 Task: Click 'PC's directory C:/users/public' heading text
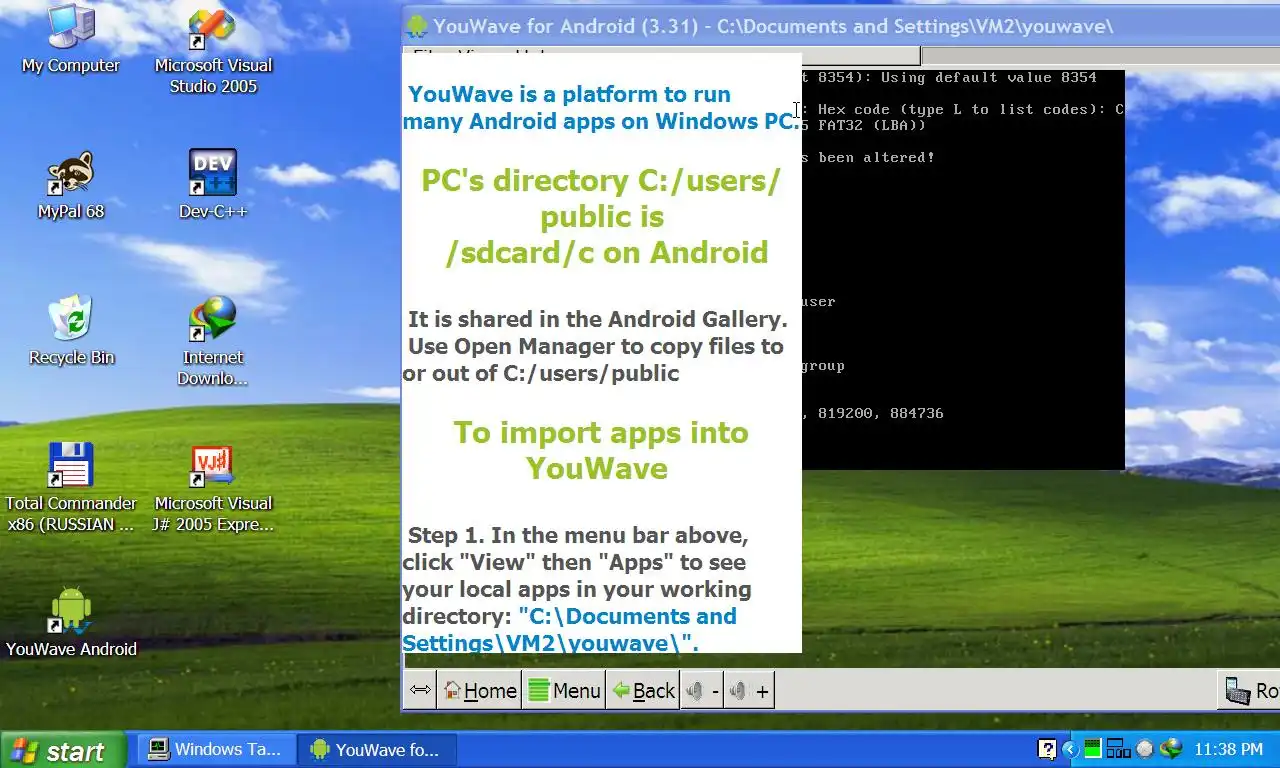[x=600, y=199]
